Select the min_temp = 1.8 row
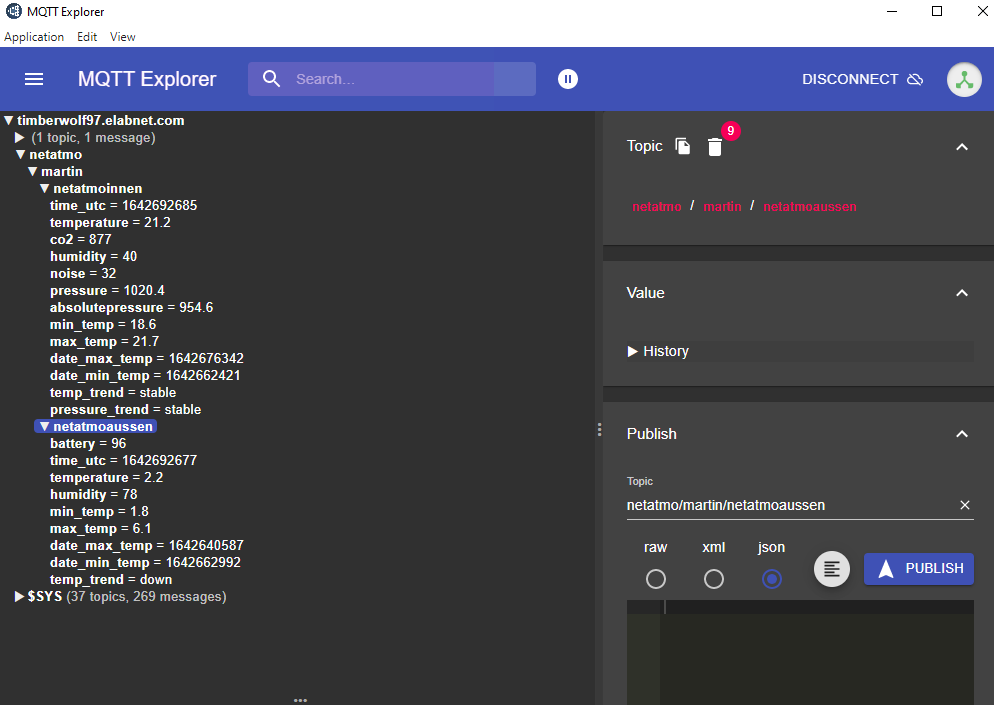 pyautogui.click(x=99, y=512)
